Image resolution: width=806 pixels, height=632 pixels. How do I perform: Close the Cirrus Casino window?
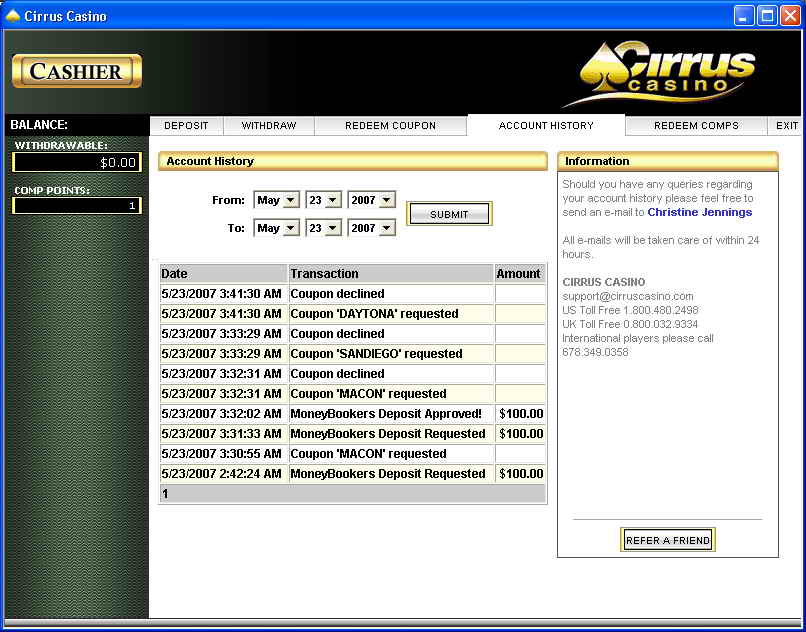pyautogui.click(x=790, y=15)
